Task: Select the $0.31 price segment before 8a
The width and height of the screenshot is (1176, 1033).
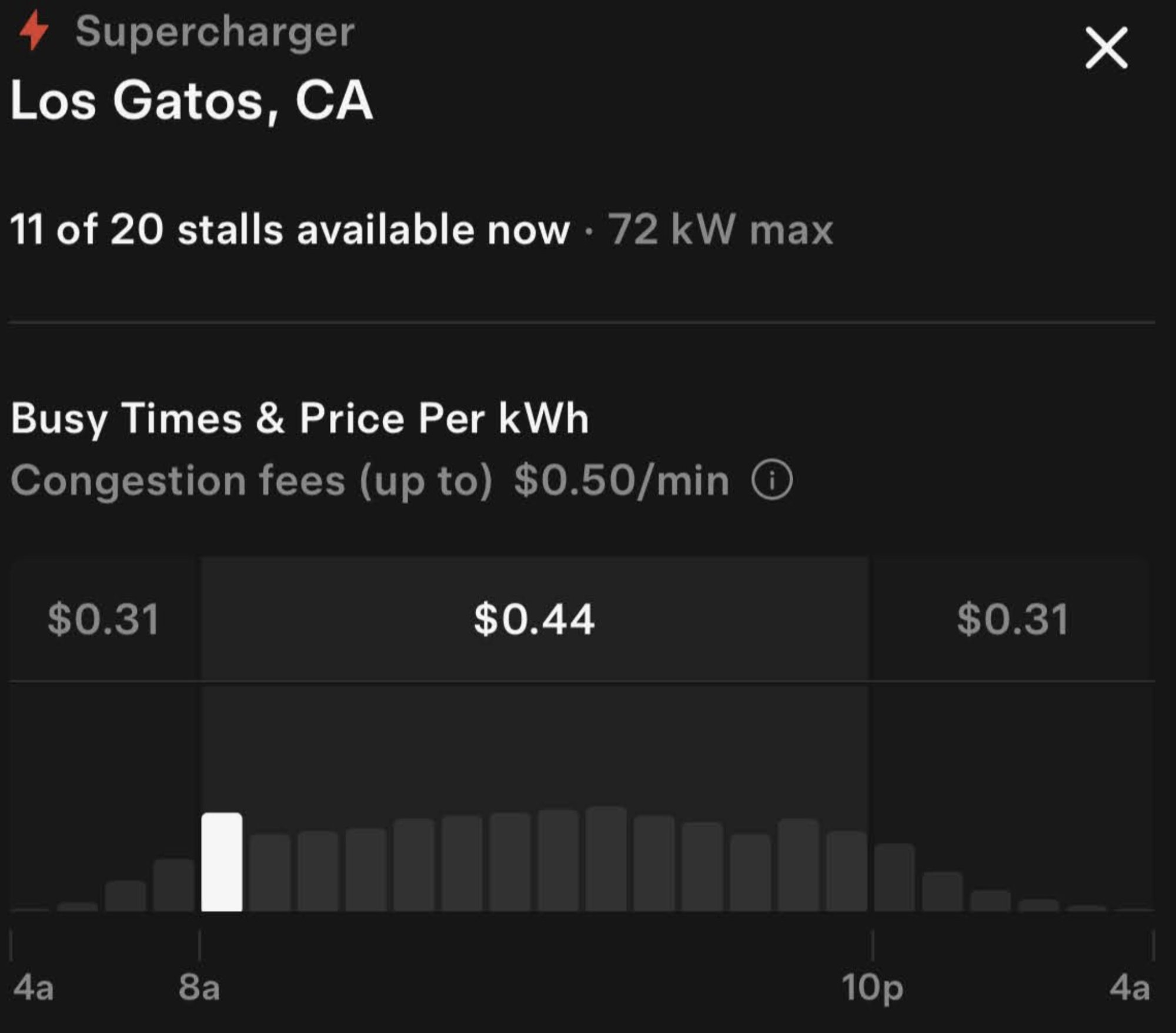Action: pyautogui.click(x=103, y=619)
